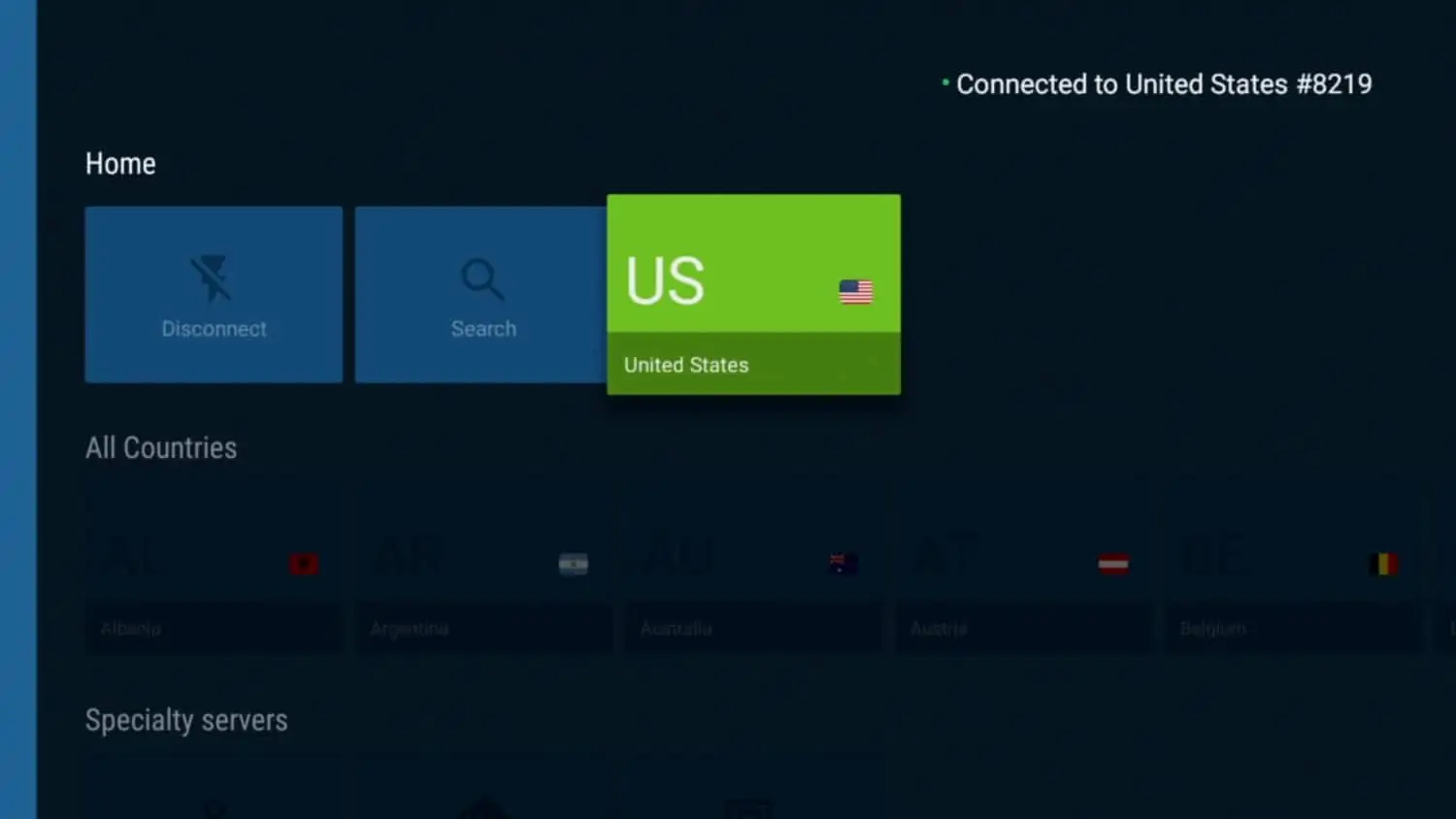Image resolution: width=1456 pixels, height=819 pixels.
Task: Select the Albania flag icon
Action: [x=304, y=564]
